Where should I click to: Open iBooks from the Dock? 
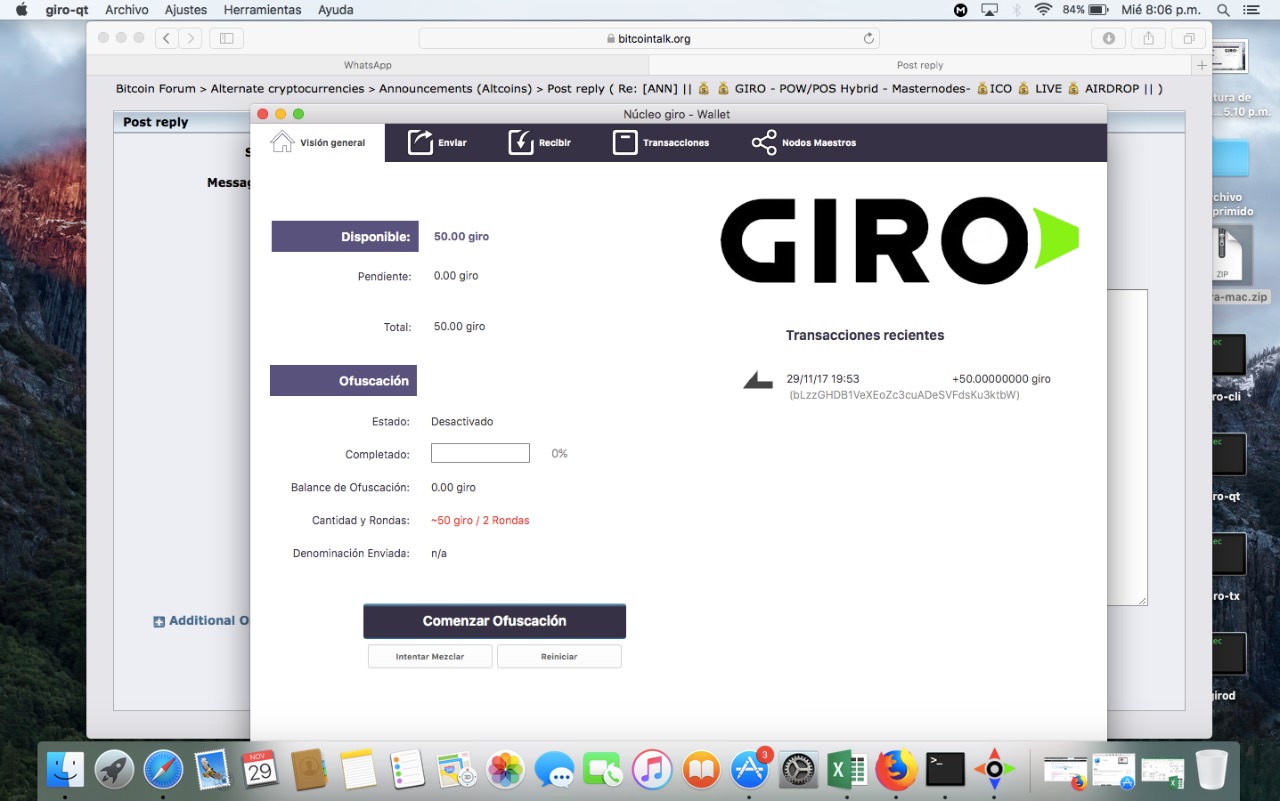[x=701, y=770]
